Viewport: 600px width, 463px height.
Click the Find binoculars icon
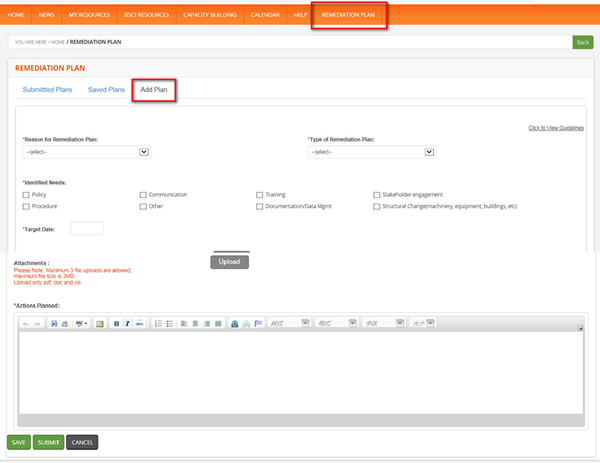tap(54, 324)
